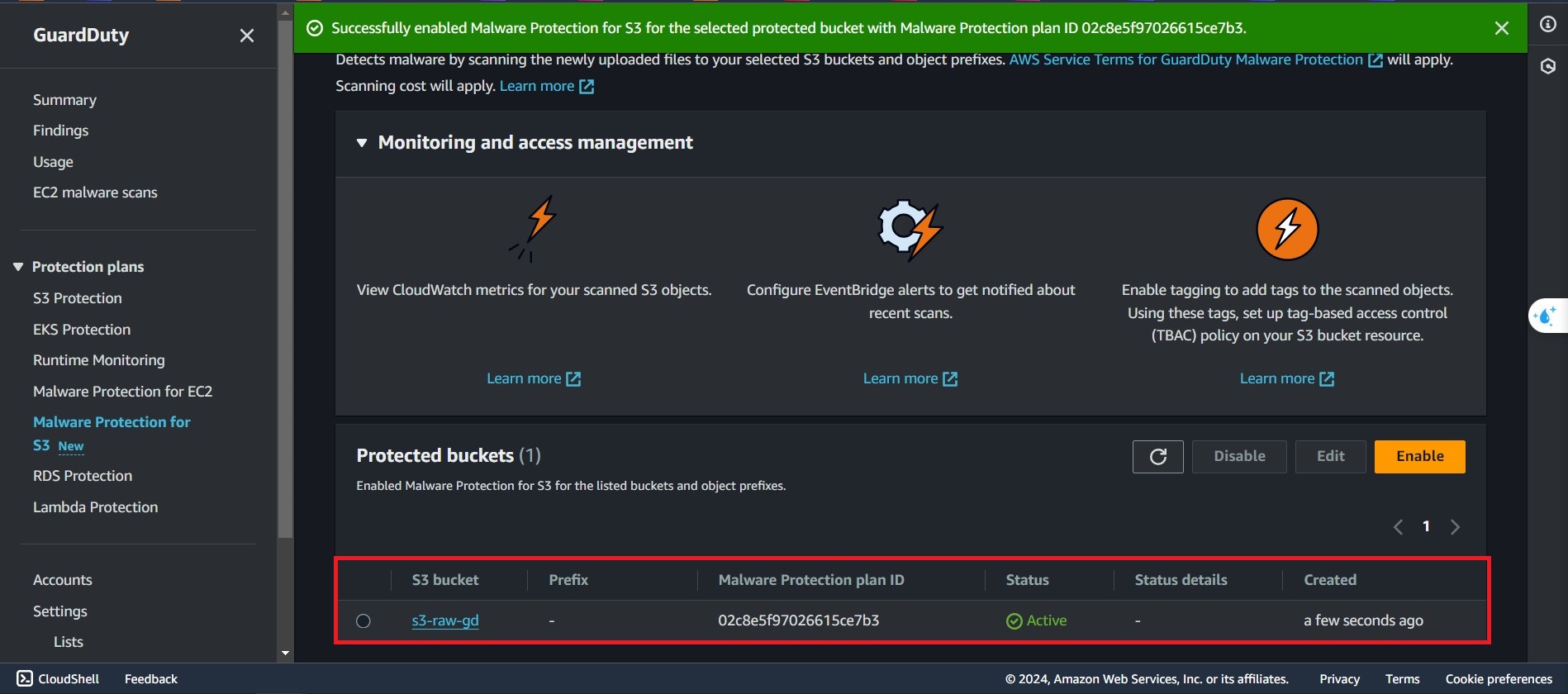This screenshot has width=1568, height=694.
Task: Click the orange Enable button
Action: click(1419, 457)
